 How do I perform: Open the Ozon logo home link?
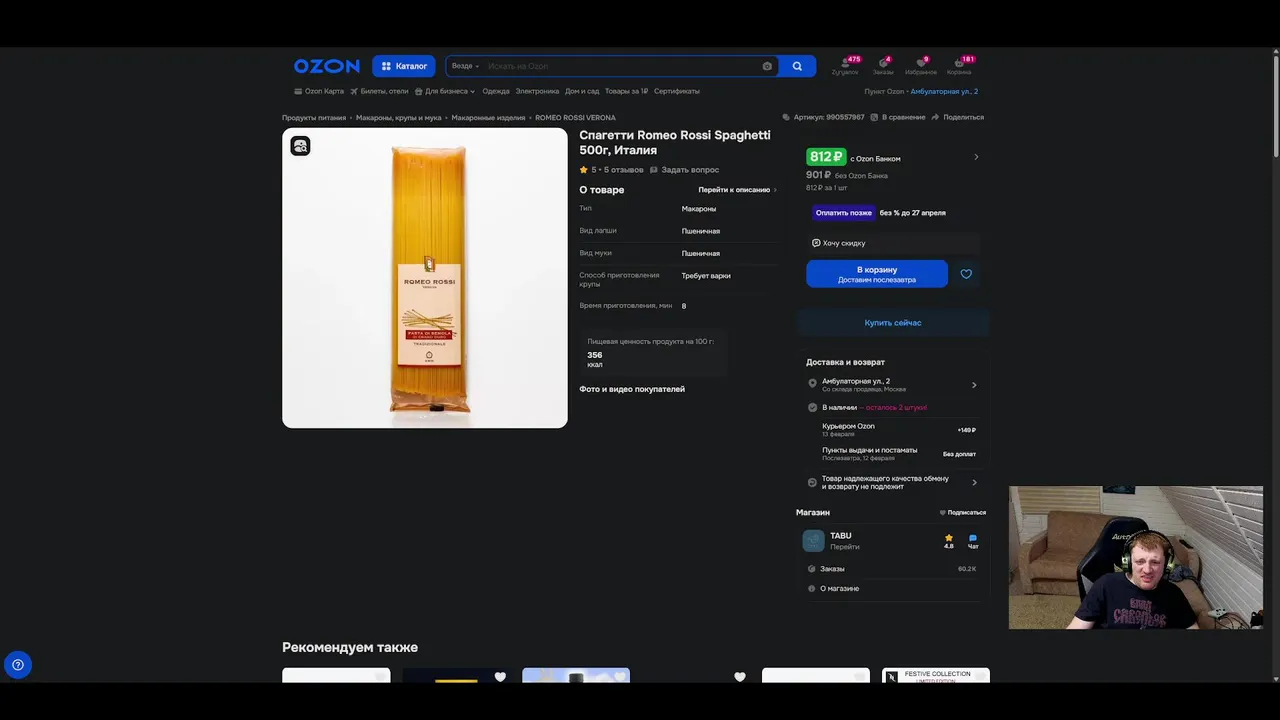pos(326,66)
